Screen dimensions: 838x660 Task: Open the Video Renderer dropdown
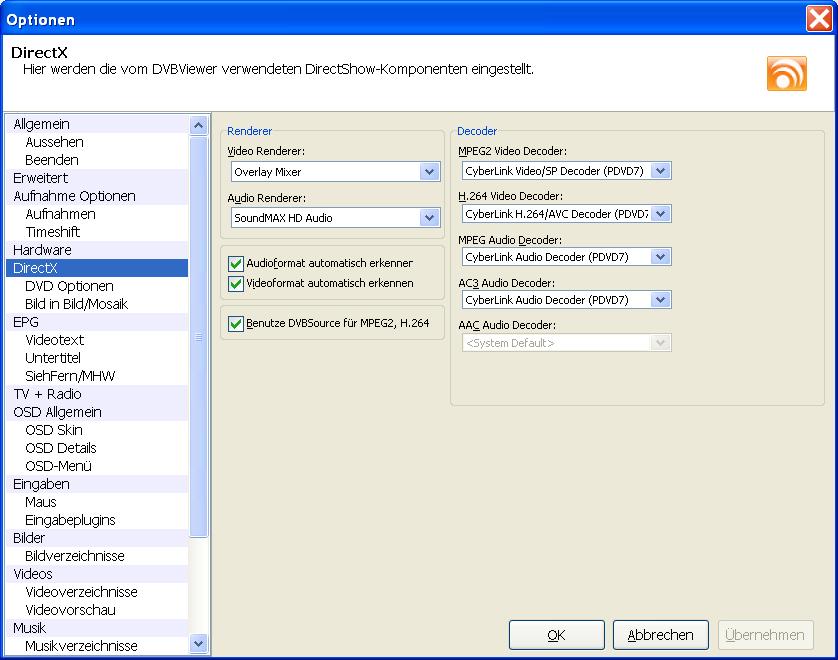(x=430, y=172)
